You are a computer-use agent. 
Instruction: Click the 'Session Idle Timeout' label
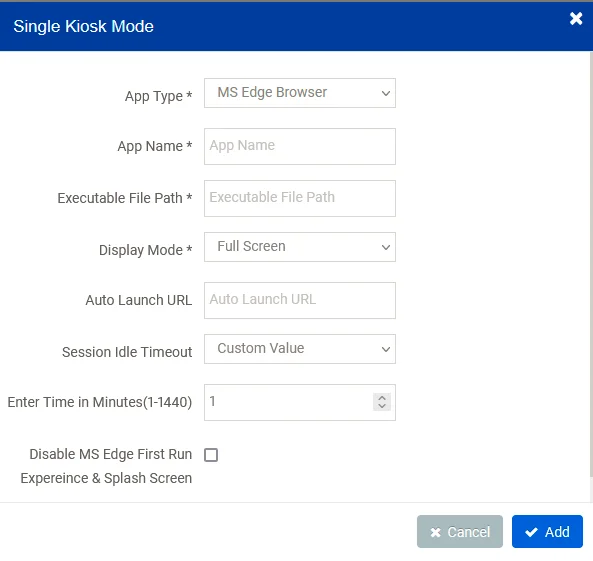click(127, 352)
